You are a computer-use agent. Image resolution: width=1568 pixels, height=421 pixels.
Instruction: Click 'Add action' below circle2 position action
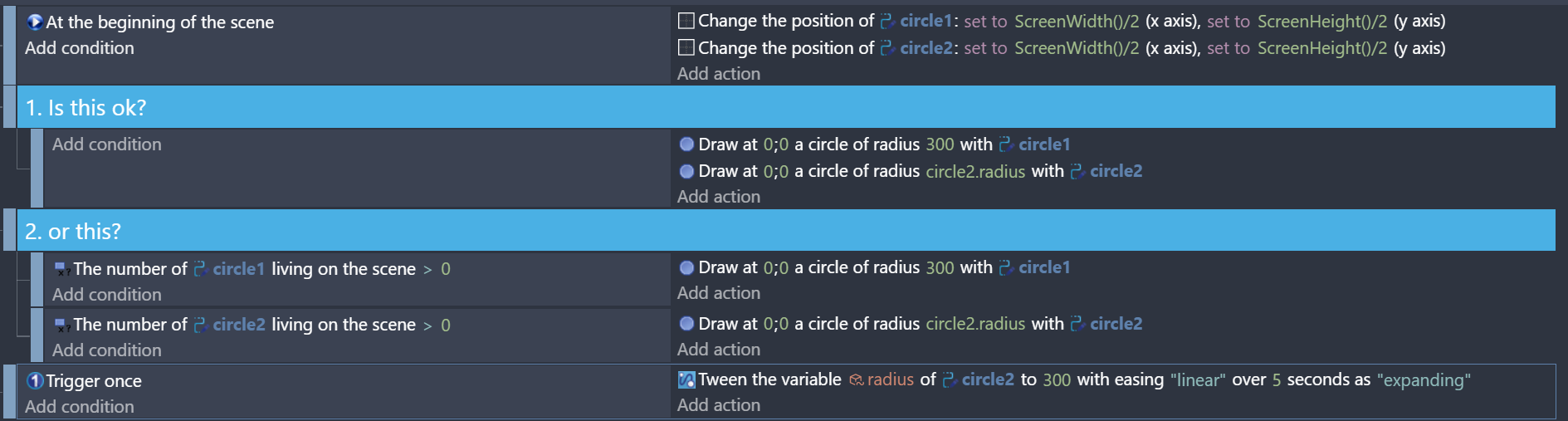(x=719, y=74)
